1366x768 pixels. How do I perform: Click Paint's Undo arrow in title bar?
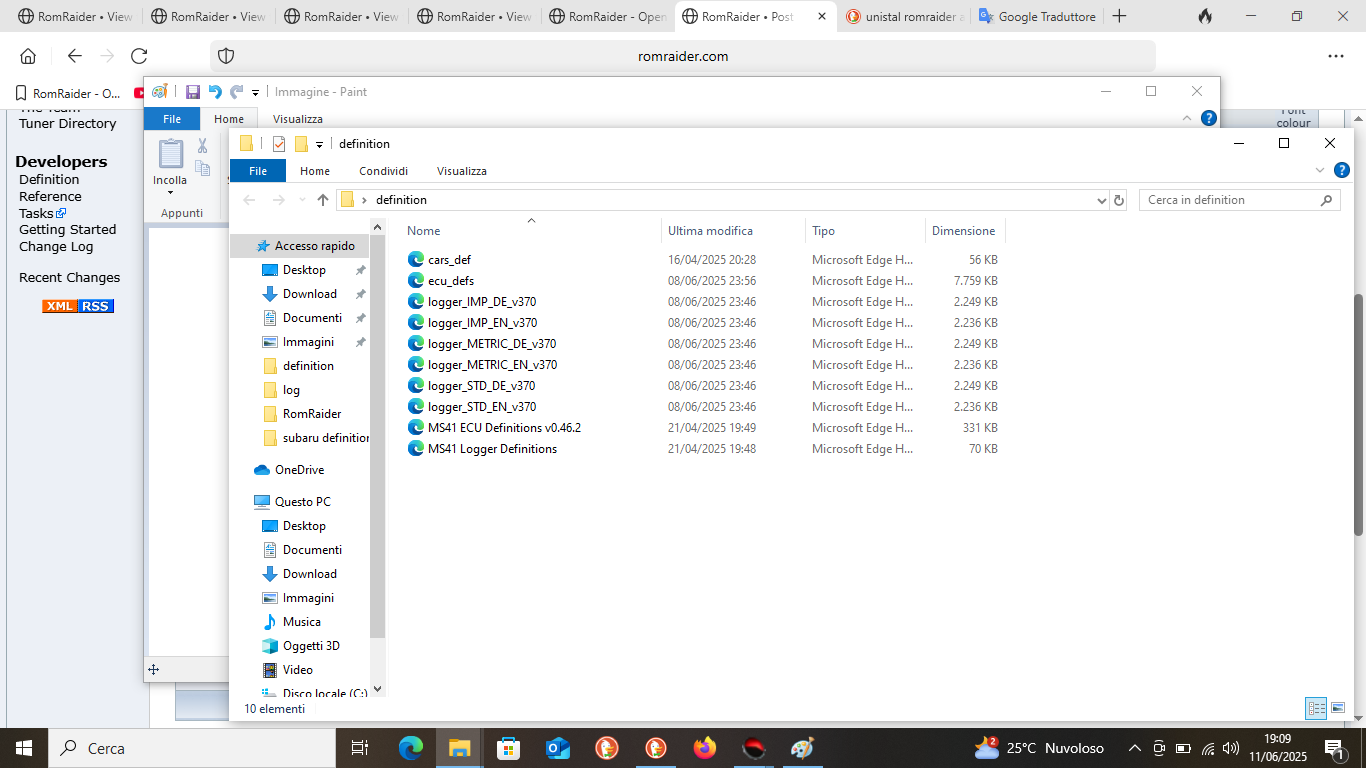coord(215,92)
